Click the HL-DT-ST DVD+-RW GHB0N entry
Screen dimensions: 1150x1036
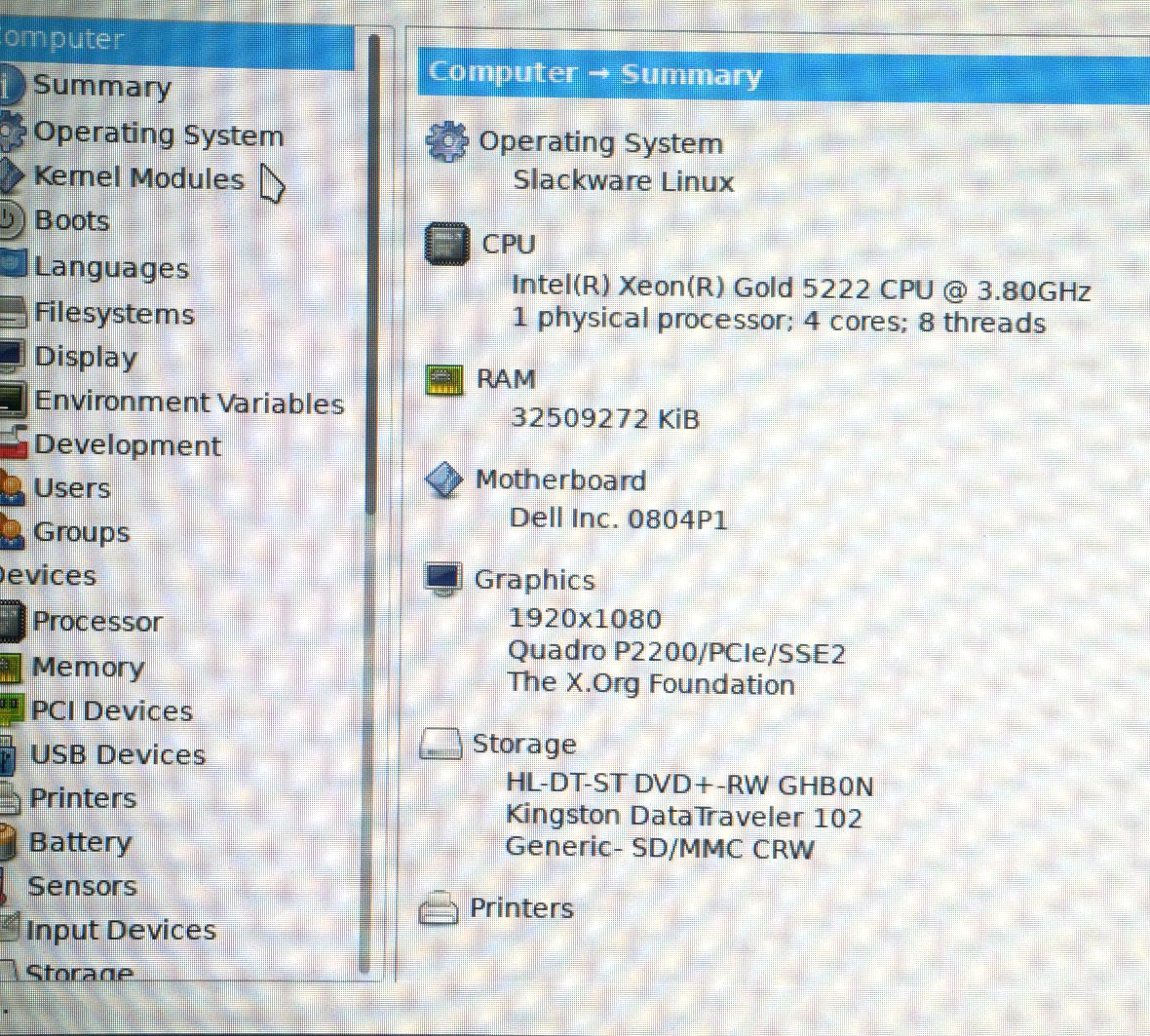(689, 785)
